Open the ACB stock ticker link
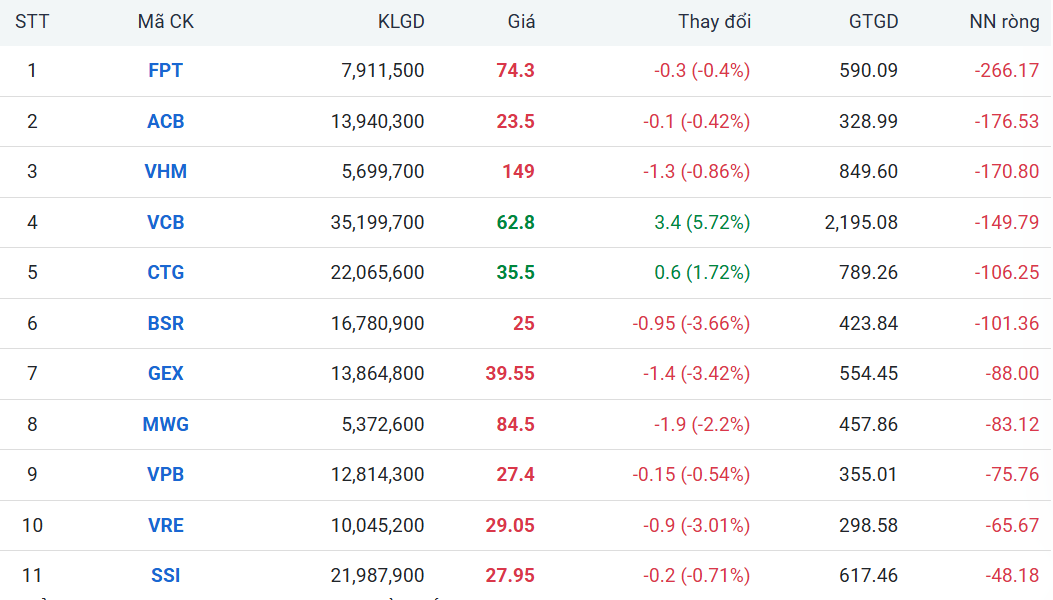This screenshot has width=1053, height=600. click(165, 122)
